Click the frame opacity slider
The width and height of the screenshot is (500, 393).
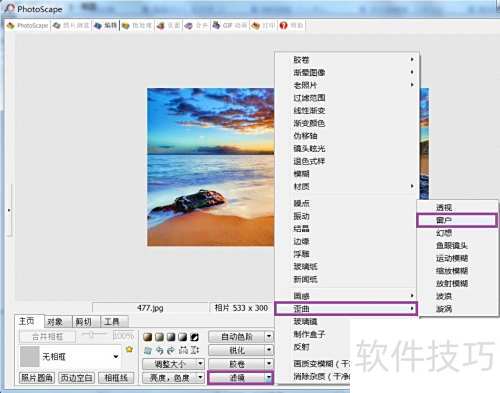pyautogui.click(x=94, y=334)
